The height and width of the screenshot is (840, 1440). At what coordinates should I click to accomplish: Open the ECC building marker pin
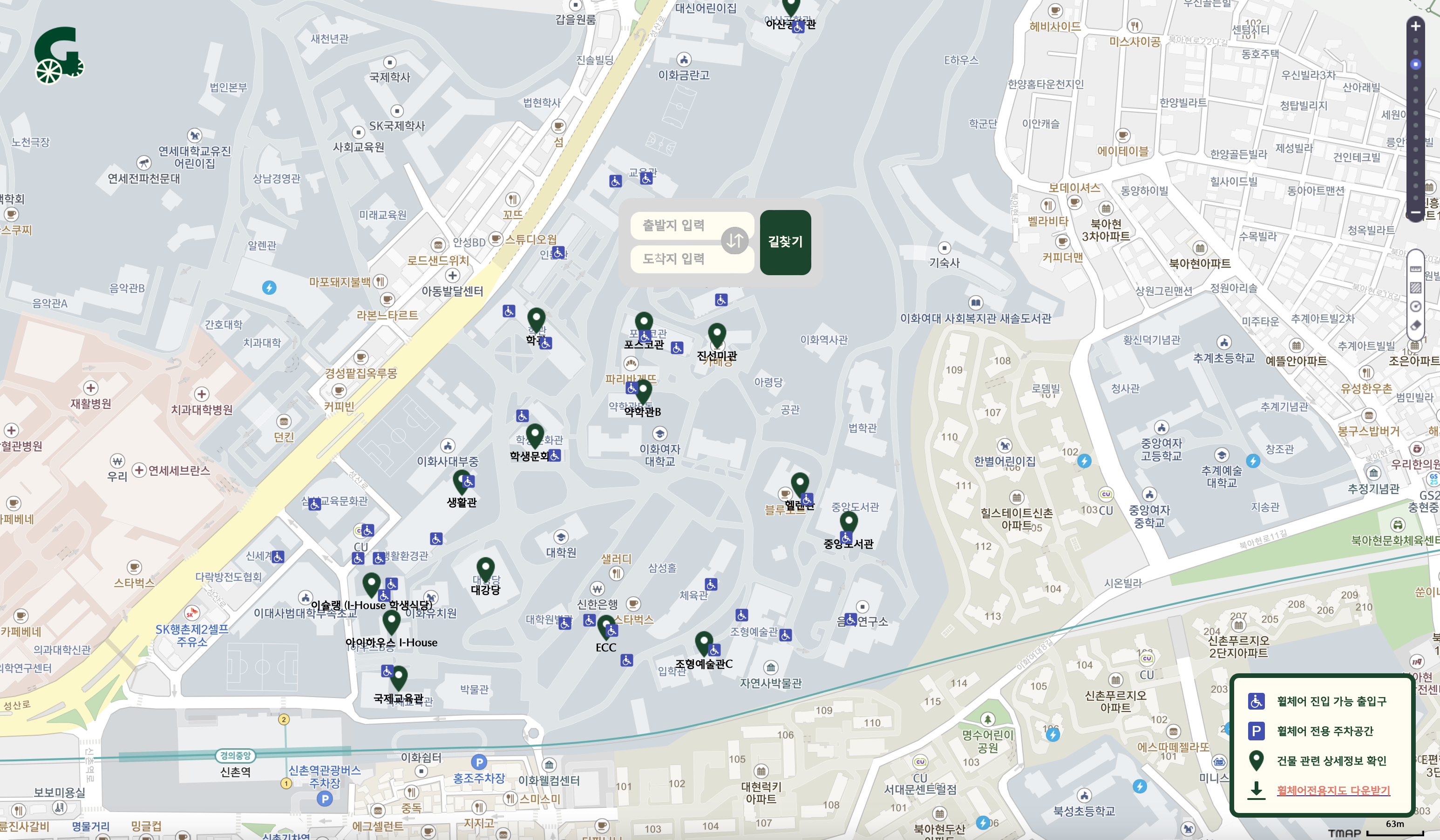[606, 627]
